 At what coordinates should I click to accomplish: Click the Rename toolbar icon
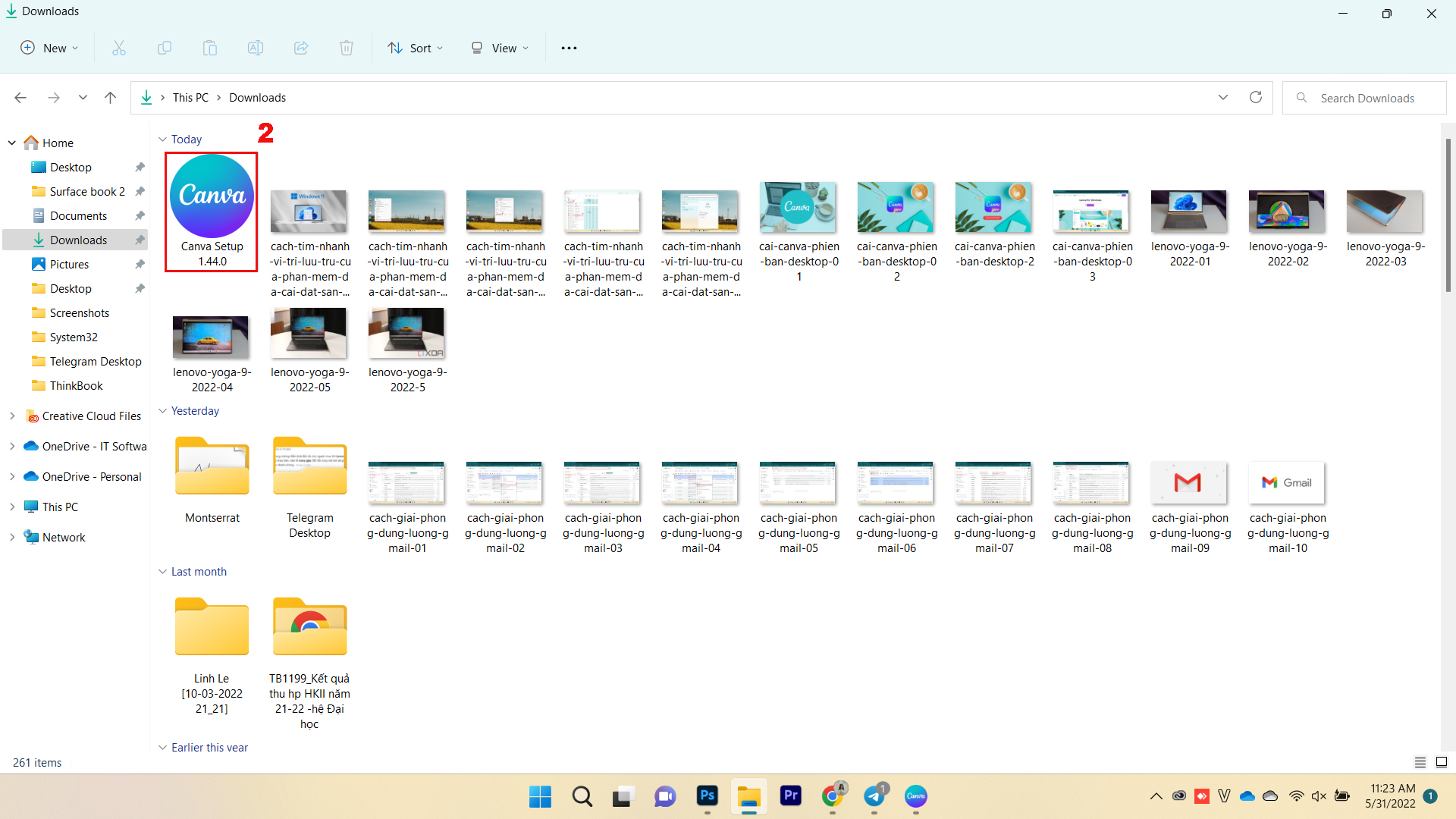(x=256, y=48)
